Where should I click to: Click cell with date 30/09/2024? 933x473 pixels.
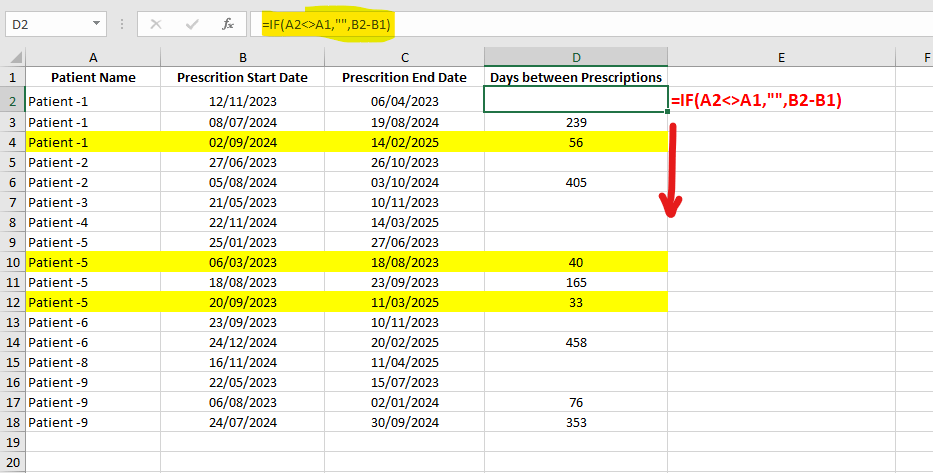pos(405,422)
